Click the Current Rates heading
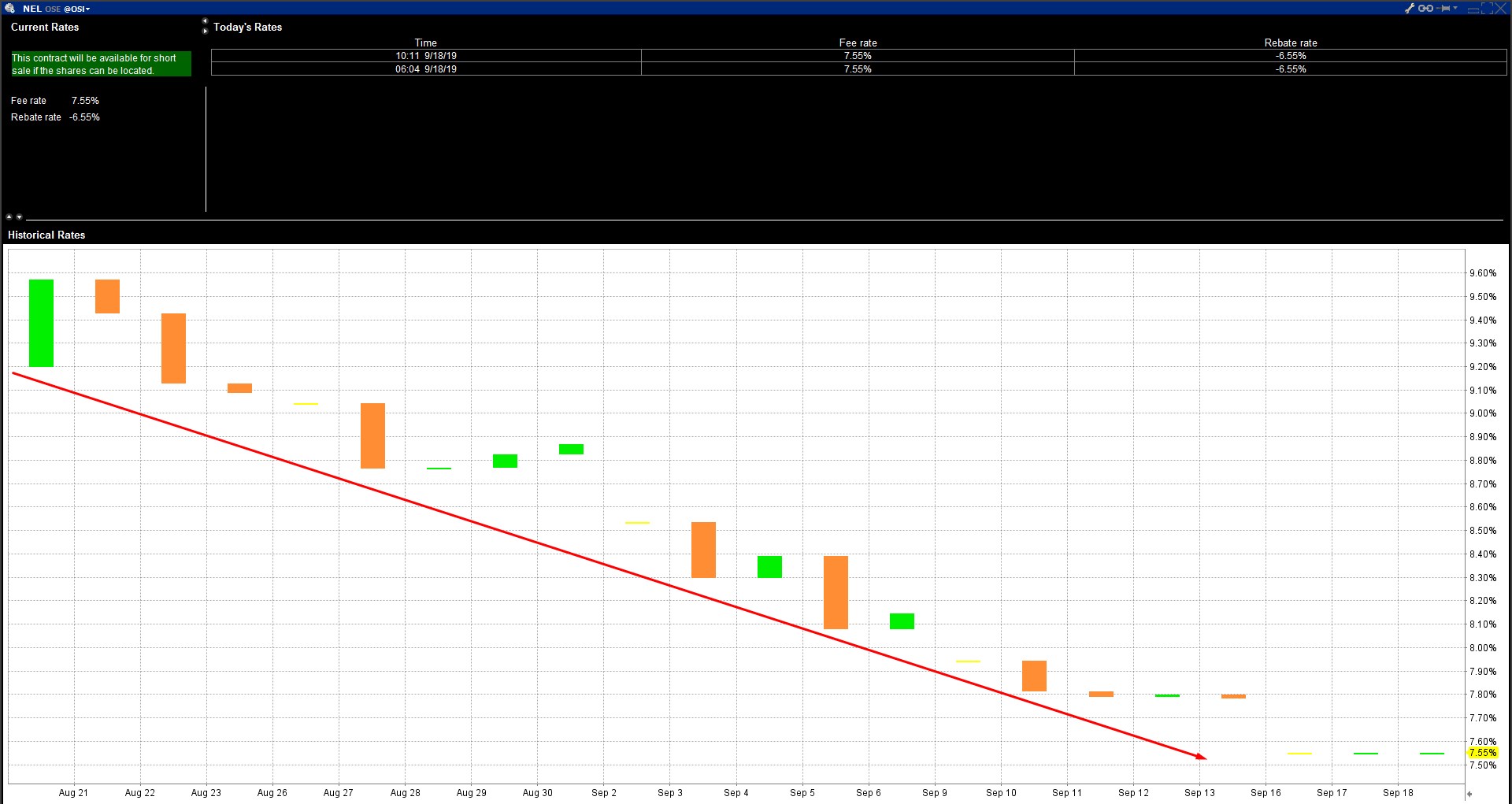 point(45,27)
